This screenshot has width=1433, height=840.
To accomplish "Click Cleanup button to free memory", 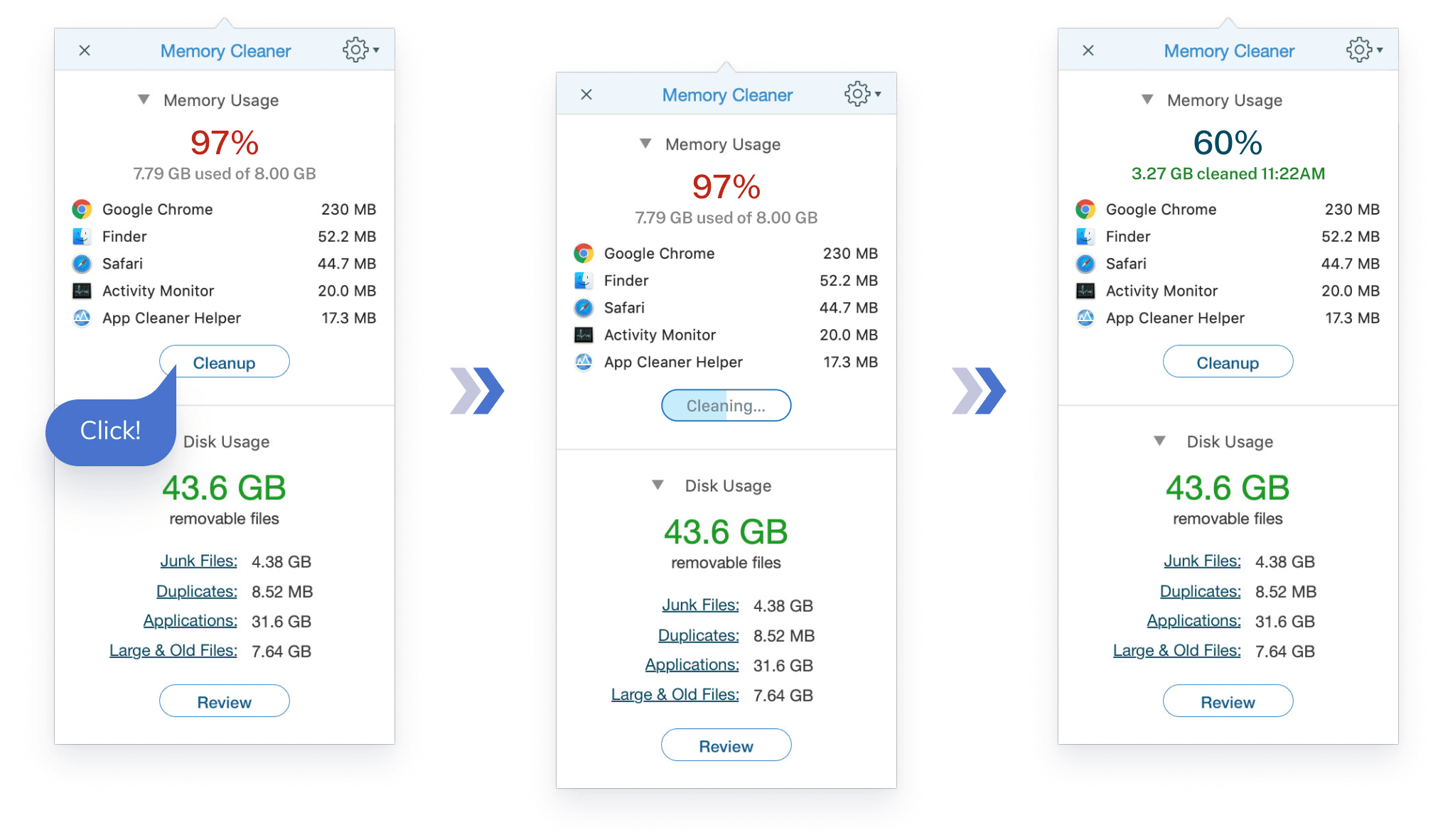I will pos(224,362).
